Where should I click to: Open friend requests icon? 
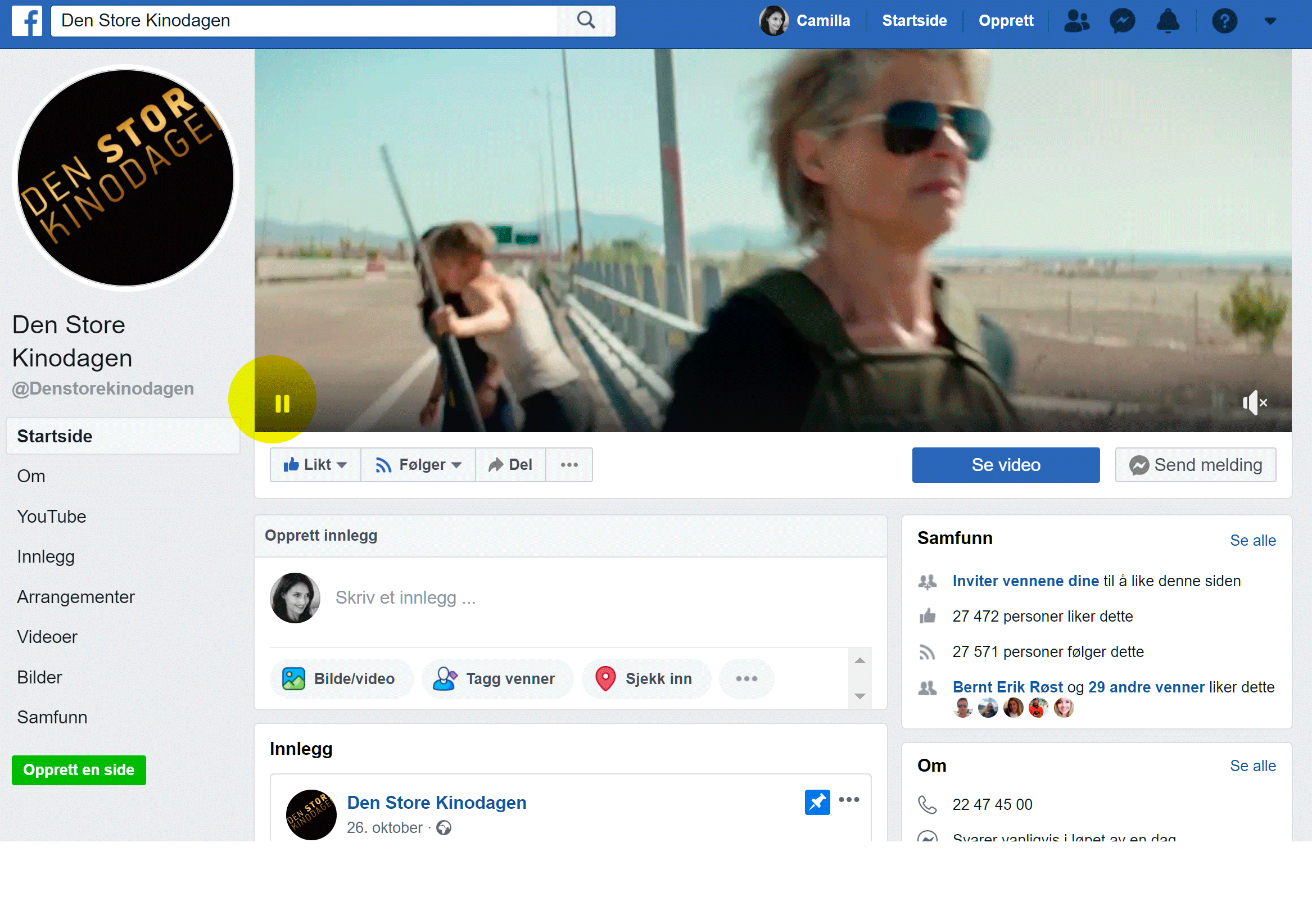(x=1076, y=21)
